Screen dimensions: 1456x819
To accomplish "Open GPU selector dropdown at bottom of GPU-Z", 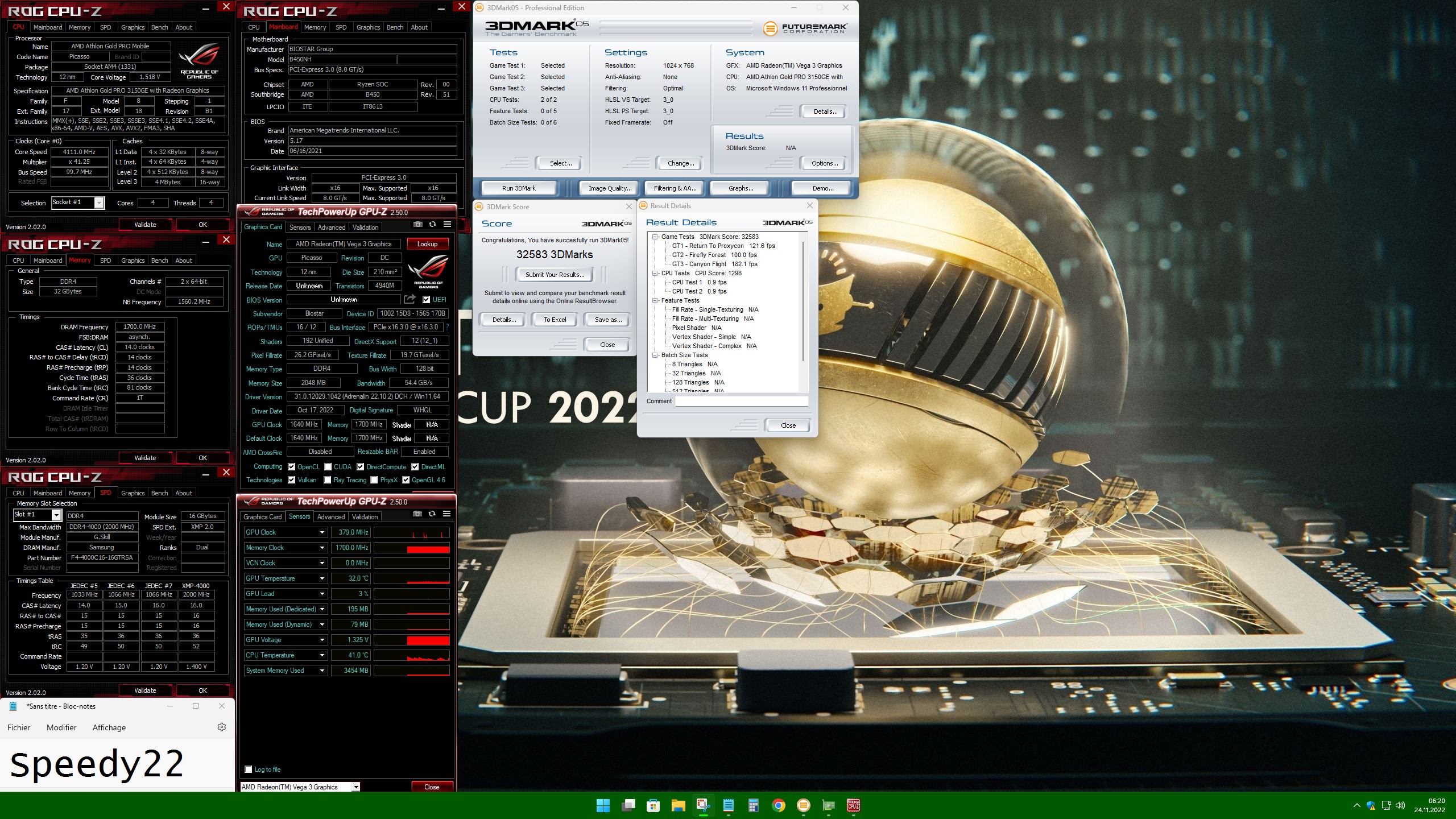I will click(x=355, y=787).
